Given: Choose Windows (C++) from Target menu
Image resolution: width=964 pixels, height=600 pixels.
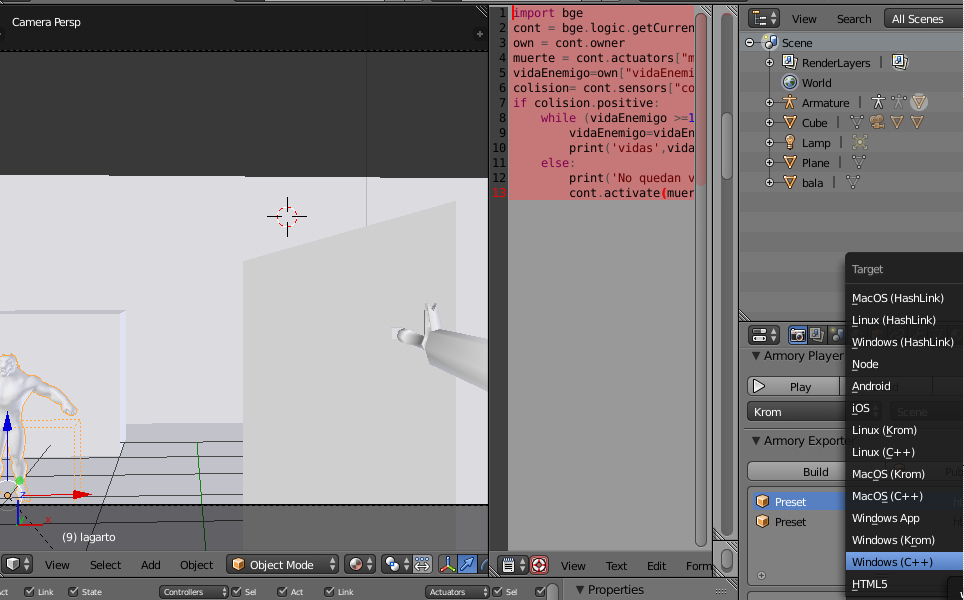Looking at the screenshot, I should click(904, 562).
